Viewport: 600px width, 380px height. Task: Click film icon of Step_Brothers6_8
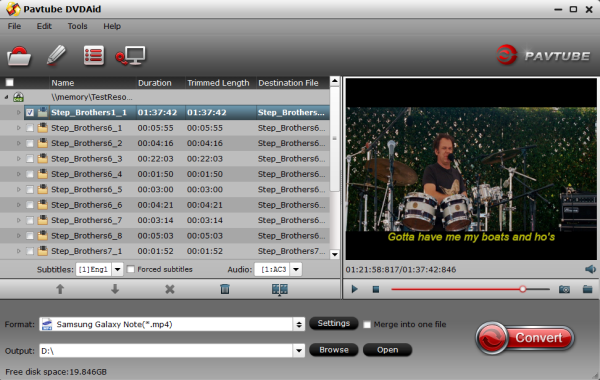point(43,236)
